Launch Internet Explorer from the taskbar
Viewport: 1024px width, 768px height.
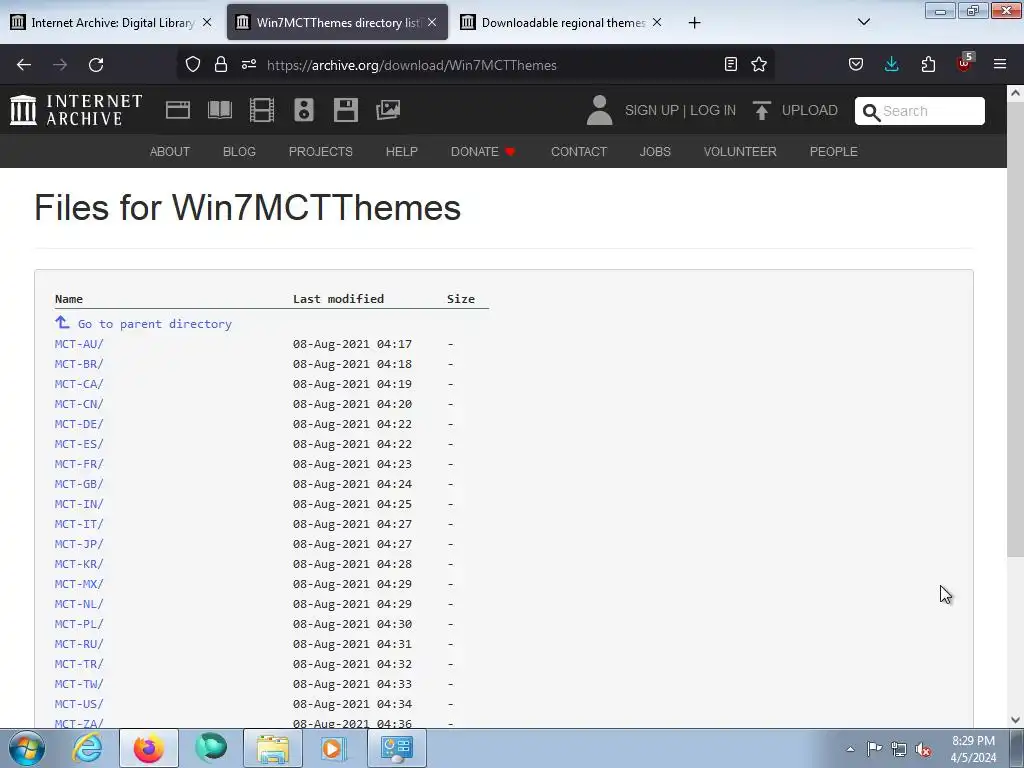87,748
